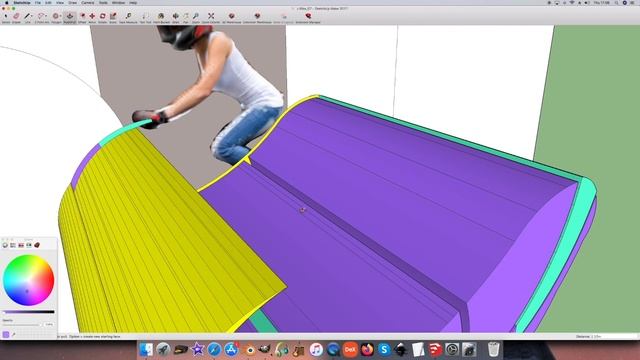Open Finder from the dock
This screenshot has height=360, width=640.
tap(146, 350)
